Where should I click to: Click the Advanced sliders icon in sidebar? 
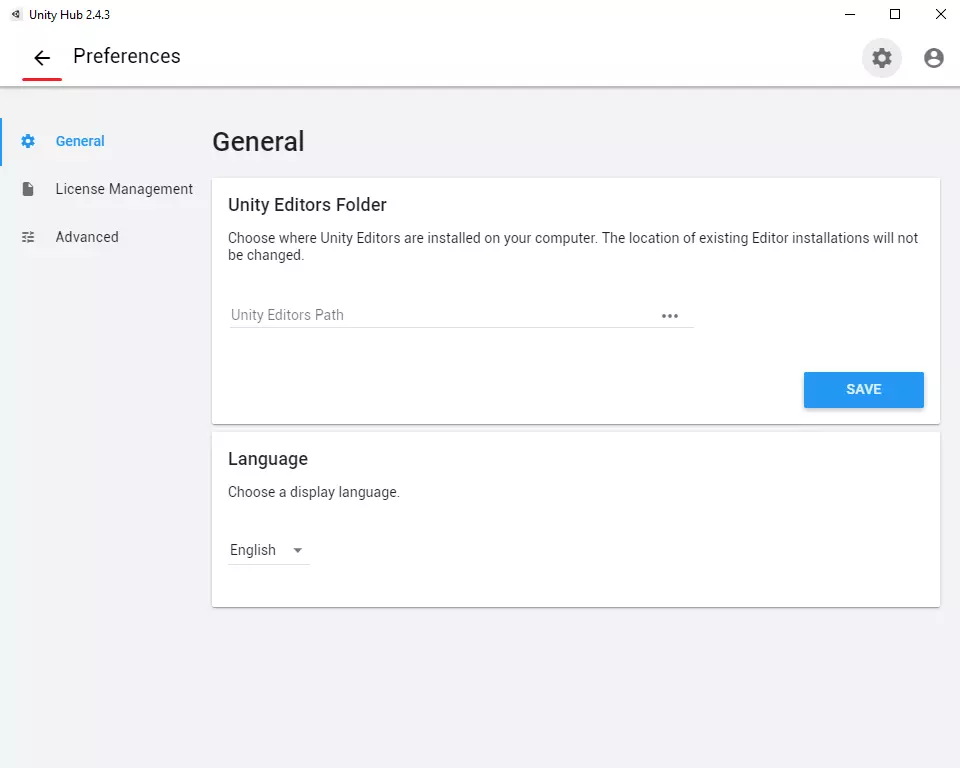(x=28, y=237)
